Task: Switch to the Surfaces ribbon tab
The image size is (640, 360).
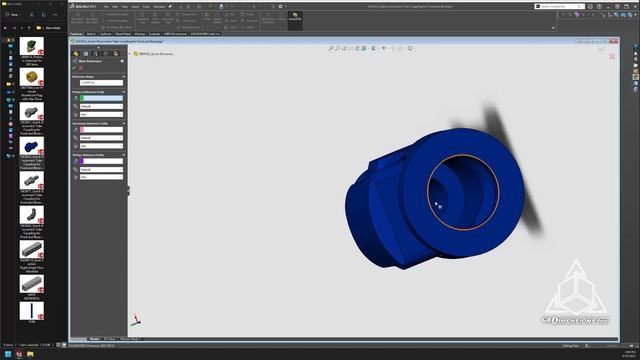Action: tap(106, 34)
